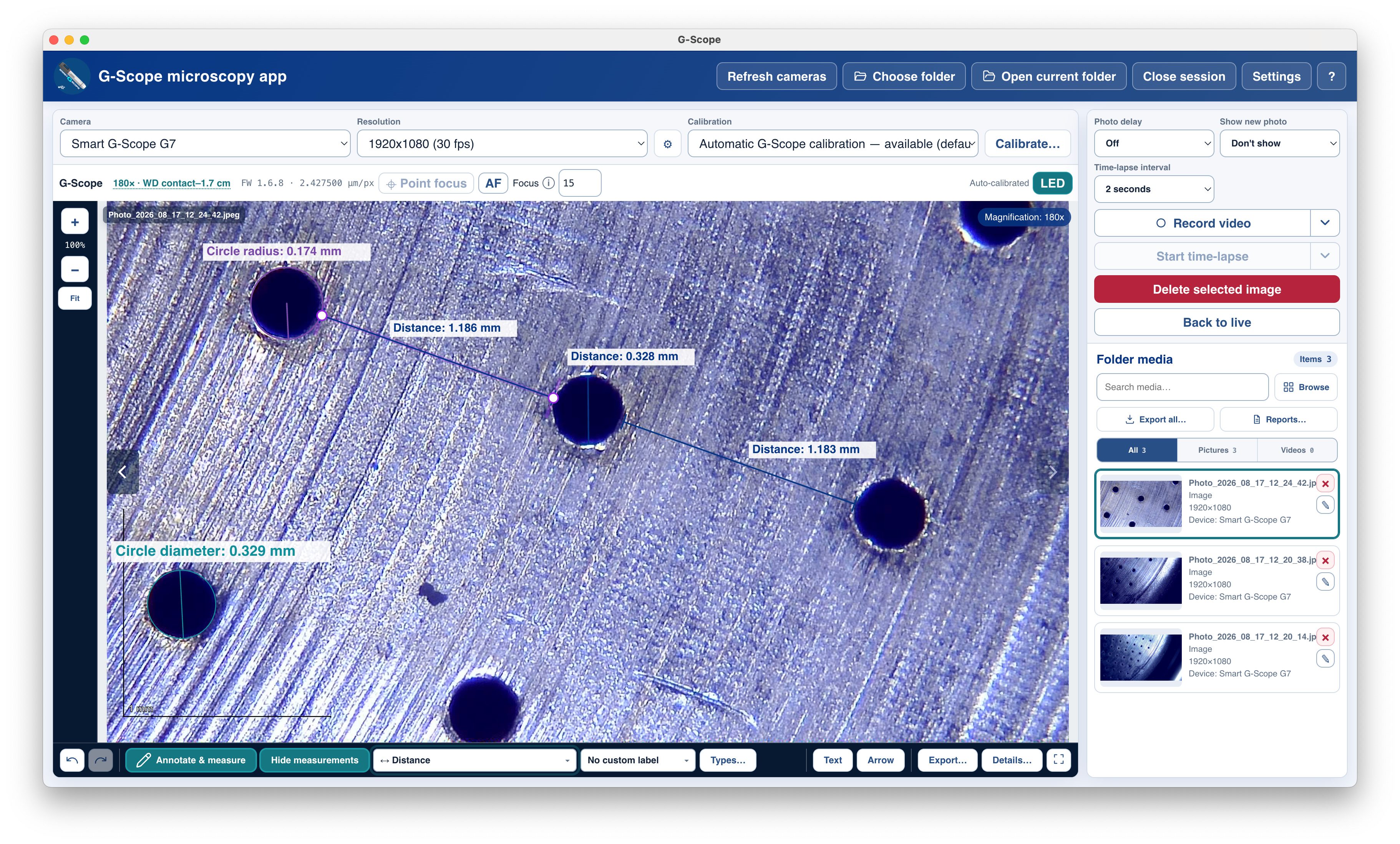Click the redo arrow icon
Screen dimensions: 1400x844
[101, 760]
